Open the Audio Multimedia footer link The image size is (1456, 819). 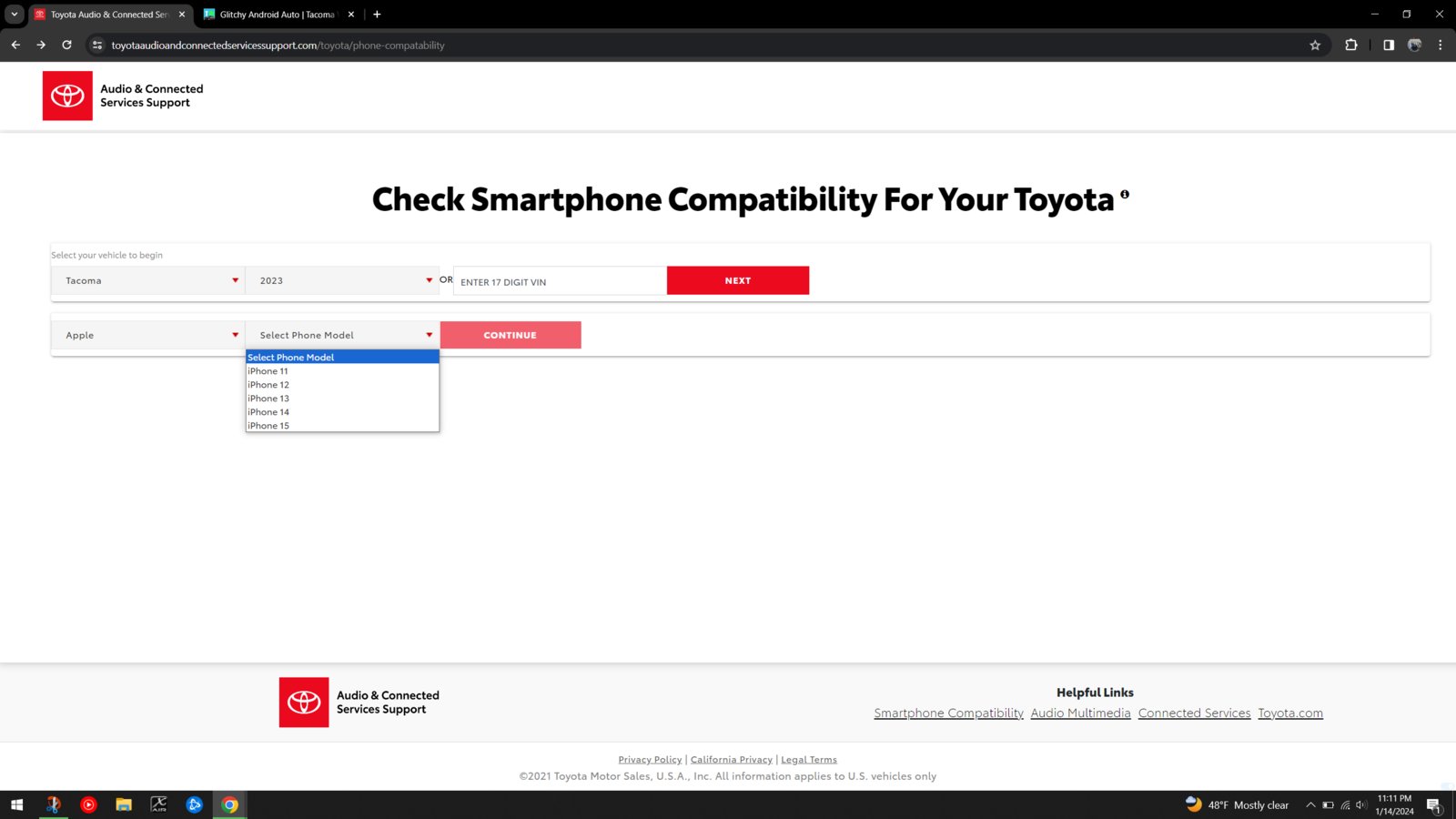[x=1081, y=713]
